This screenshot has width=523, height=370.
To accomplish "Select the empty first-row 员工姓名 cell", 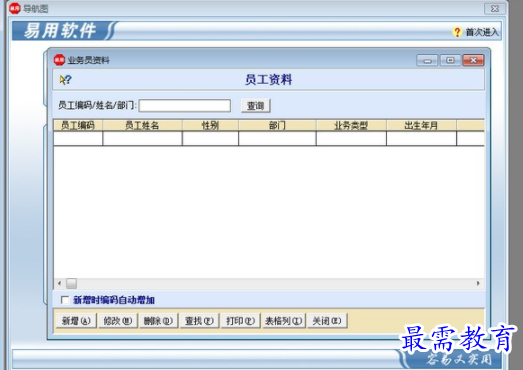I will [142, 138].
